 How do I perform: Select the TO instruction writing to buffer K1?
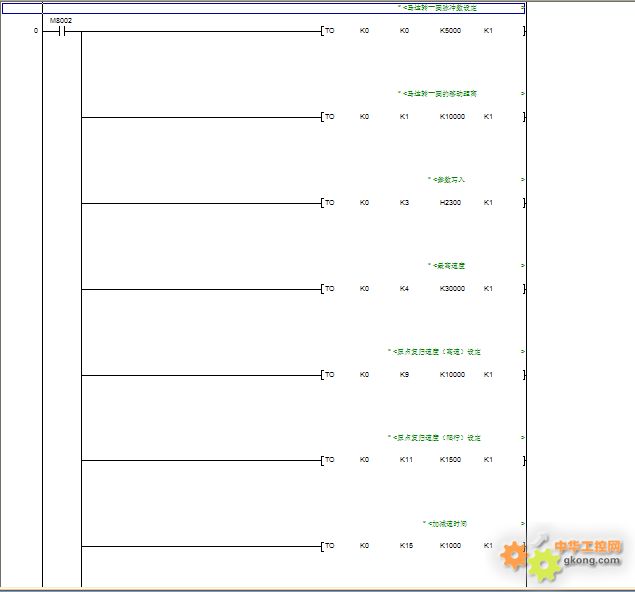click(330, 117)
